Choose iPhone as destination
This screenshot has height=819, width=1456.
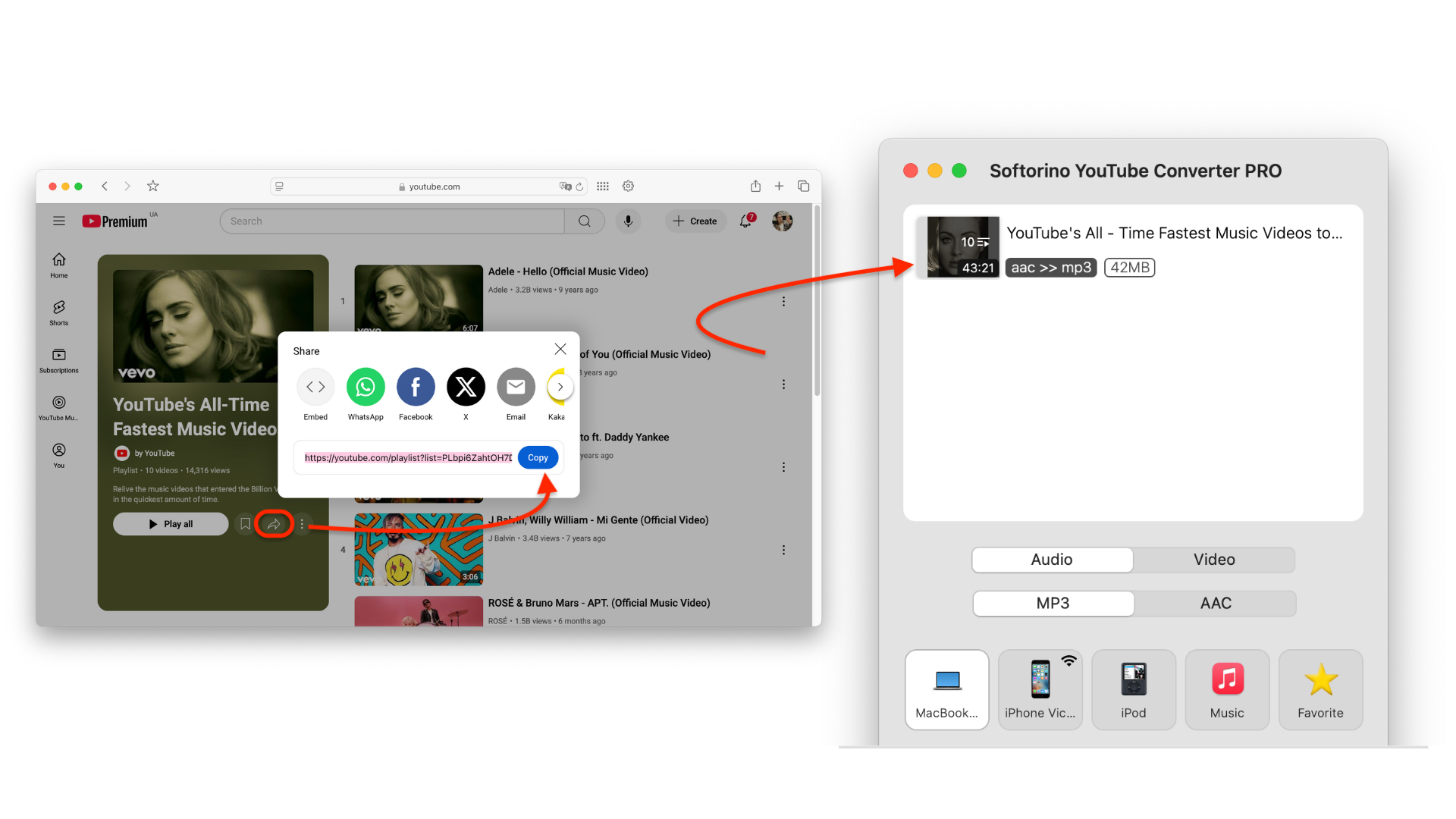tap(1040, 689)
